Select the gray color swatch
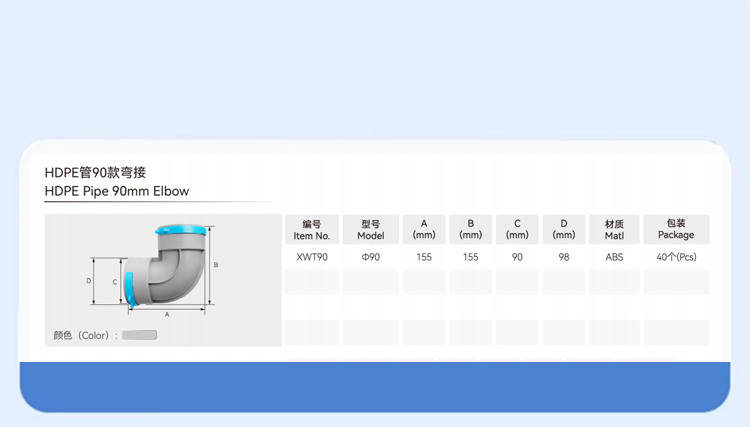 (140, 336)
